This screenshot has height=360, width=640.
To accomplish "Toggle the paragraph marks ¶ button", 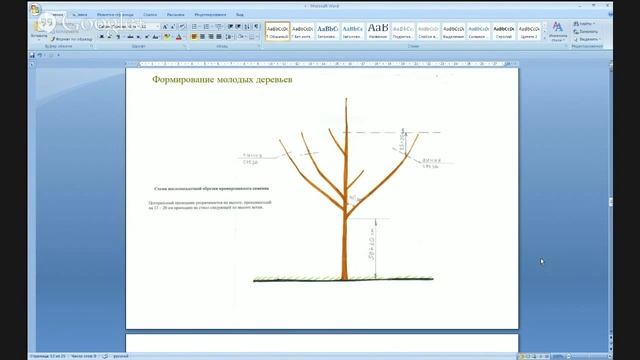I will tap(256, 27).
